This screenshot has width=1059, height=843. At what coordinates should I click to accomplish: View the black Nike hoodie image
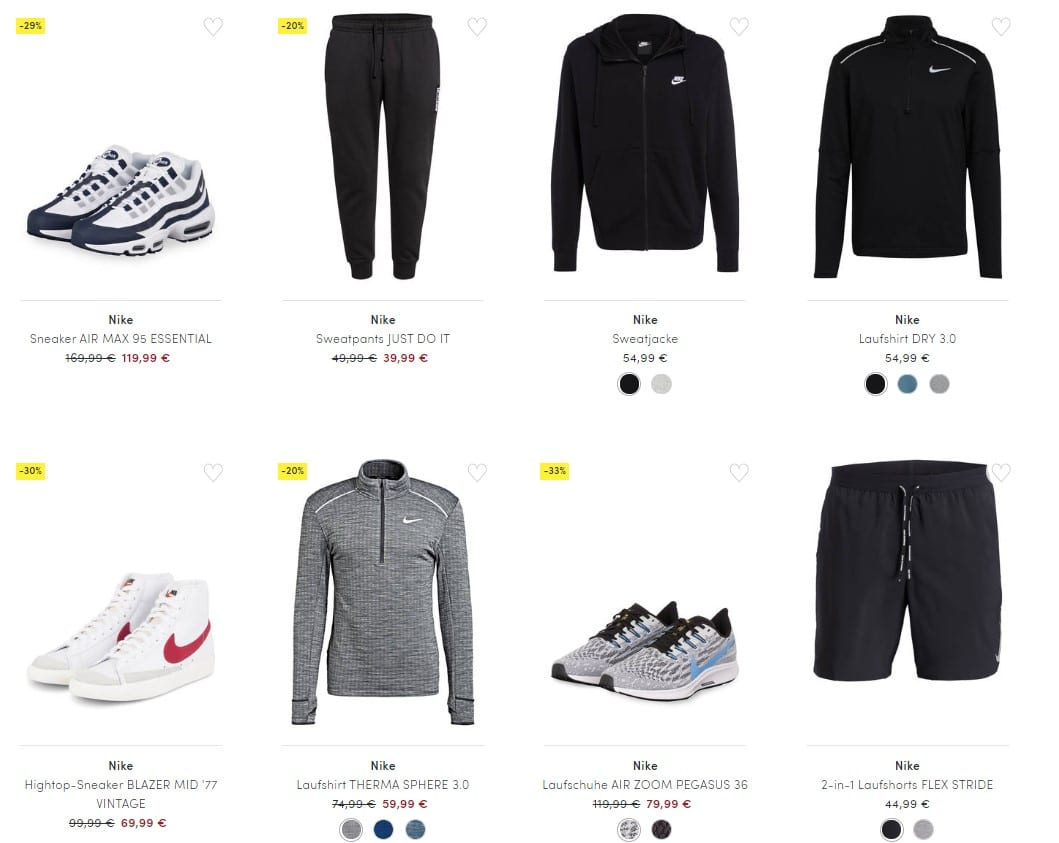pyautogui.click(x=645, y=143)
